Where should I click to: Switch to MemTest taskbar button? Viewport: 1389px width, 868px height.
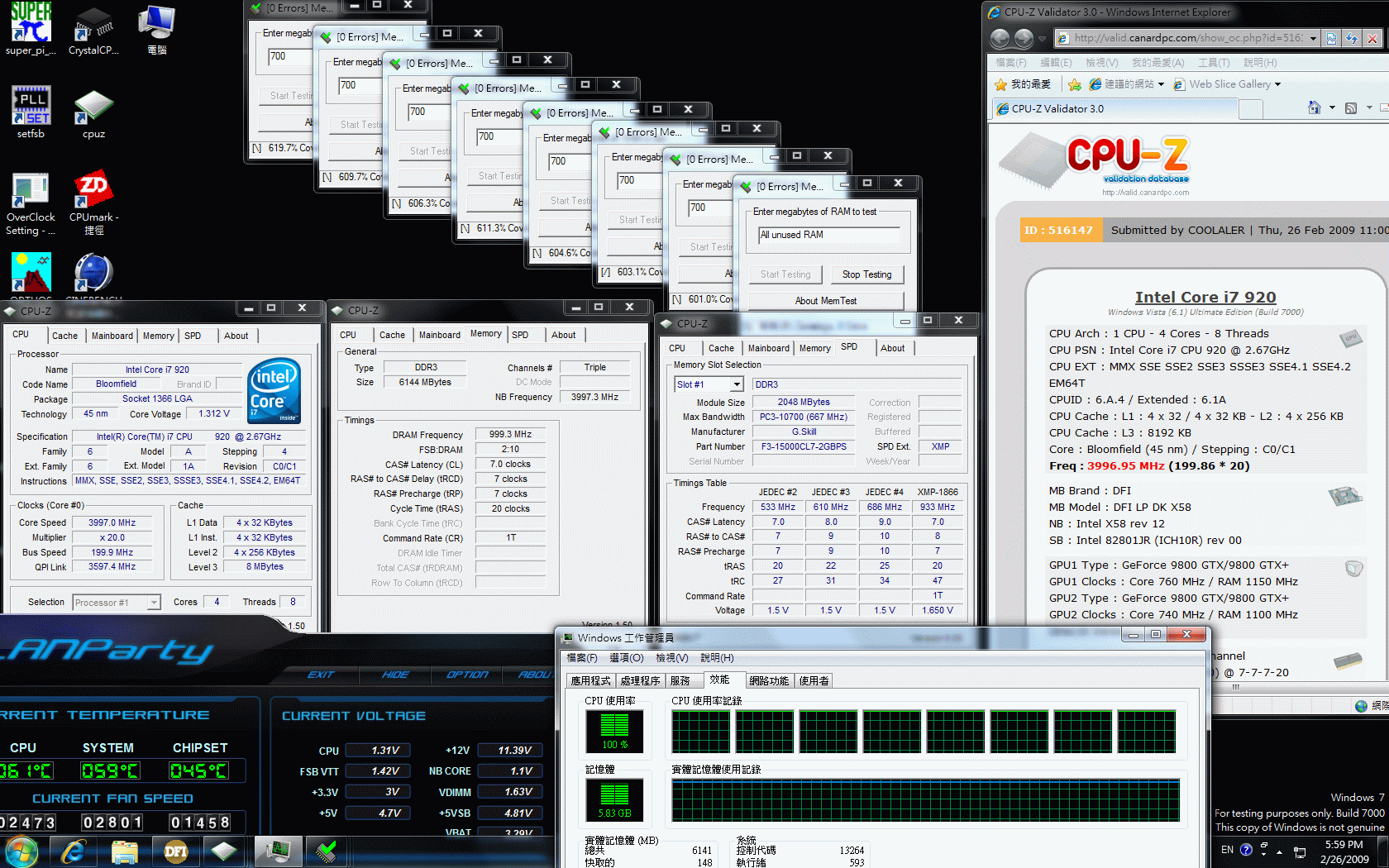point(327,851)
